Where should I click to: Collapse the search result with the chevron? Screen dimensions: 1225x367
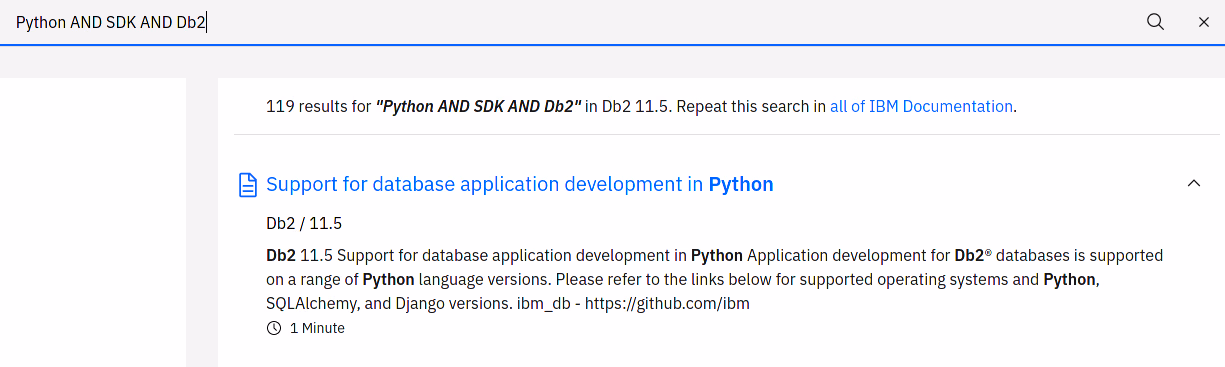[1193, 184]
